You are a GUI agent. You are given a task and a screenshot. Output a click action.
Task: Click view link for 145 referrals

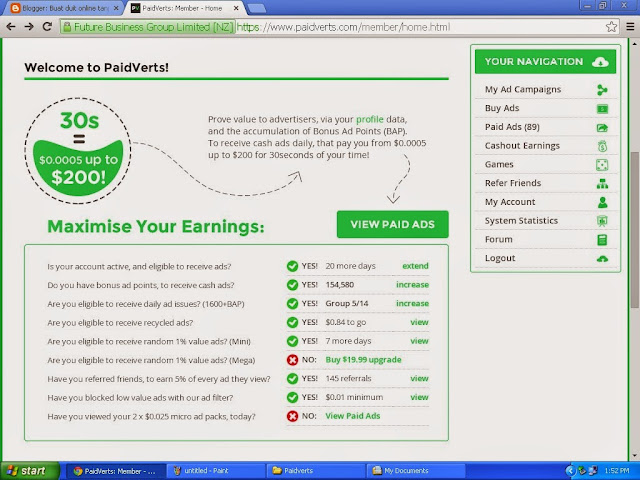click(x=419, y=379)
